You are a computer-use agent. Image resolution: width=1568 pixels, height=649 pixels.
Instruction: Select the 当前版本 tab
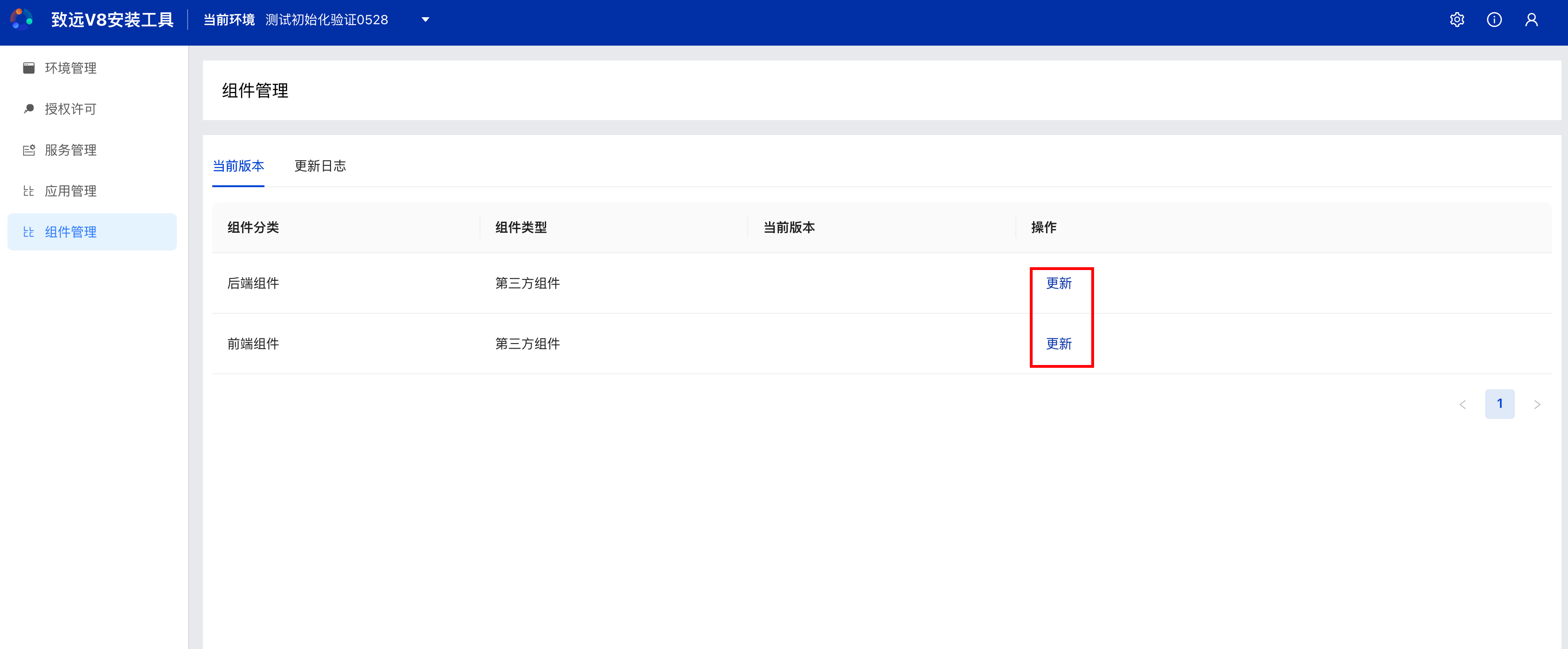238,166
